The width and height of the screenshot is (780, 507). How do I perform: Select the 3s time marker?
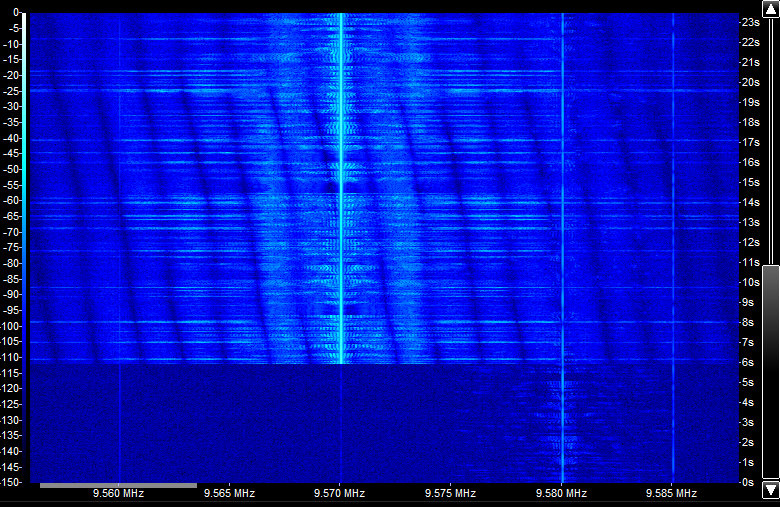(x=748, y=423)
